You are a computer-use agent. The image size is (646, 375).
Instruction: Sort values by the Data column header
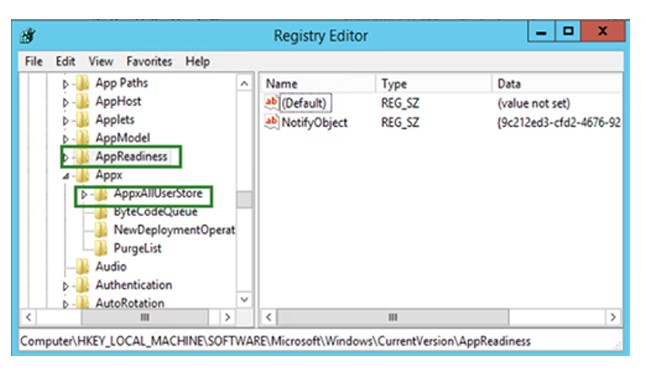click(557, 84)
